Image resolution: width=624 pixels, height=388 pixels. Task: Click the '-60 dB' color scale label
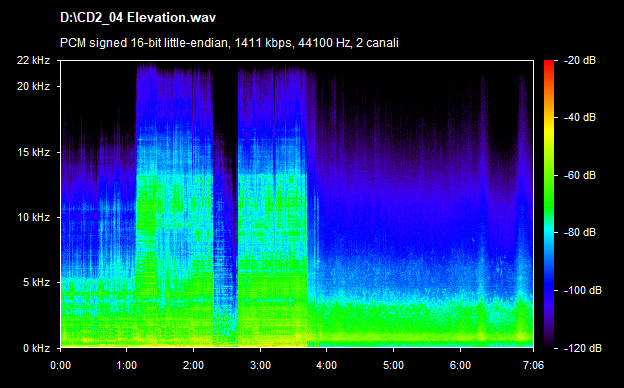[x=580, y=175]
